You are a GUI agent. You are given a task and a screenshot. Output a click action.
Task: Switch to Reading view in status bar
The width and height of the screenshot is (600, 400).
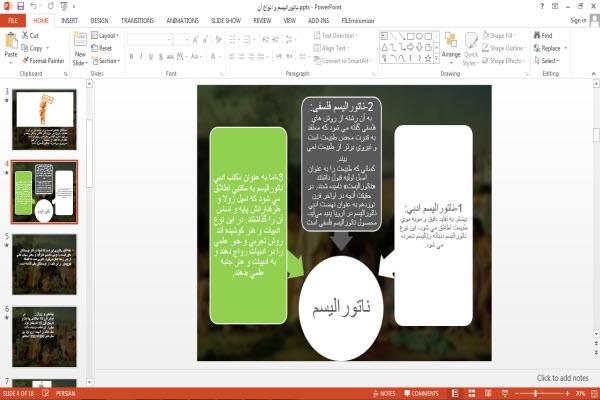pyautogui.click(x=488, y=393)
